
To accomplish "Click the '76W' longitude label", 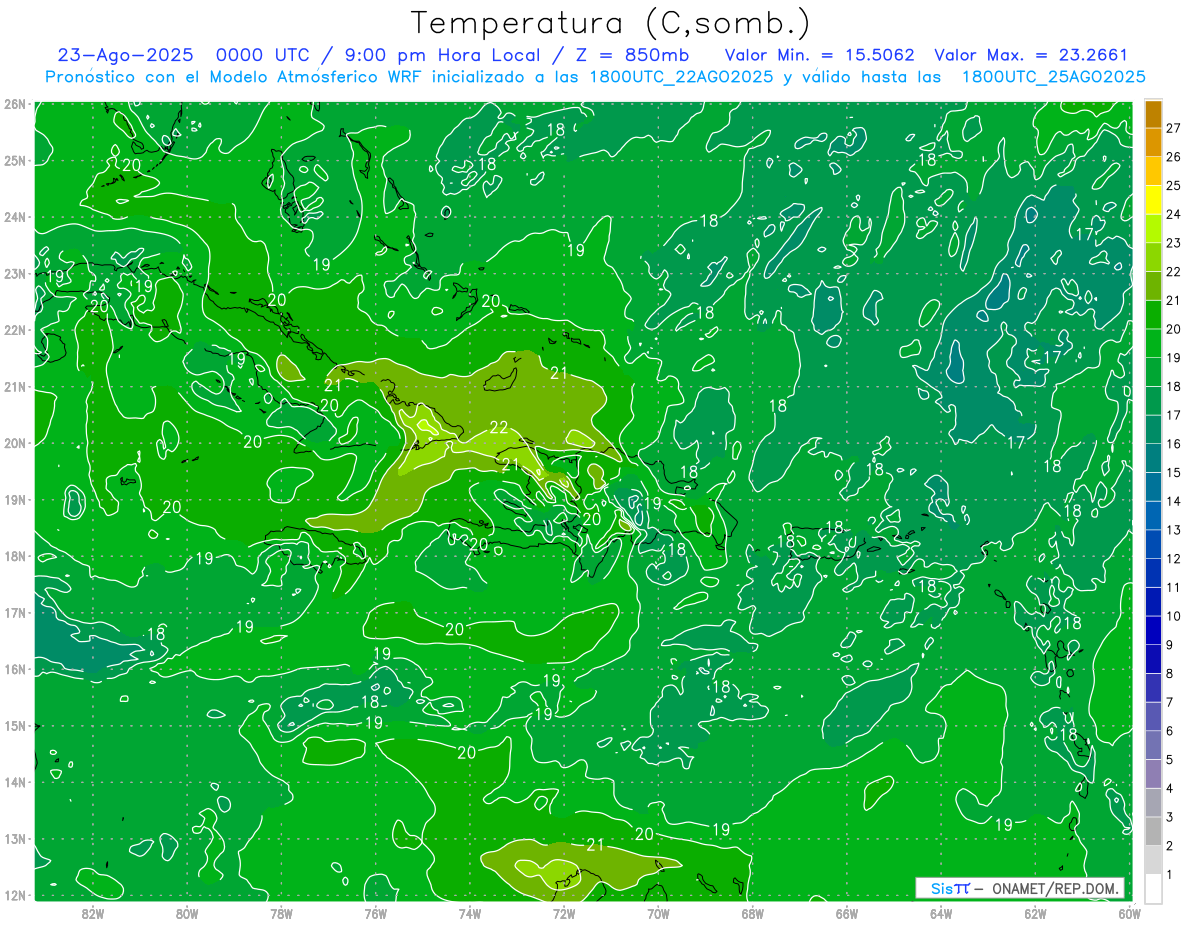I will [x=375, y=913].
